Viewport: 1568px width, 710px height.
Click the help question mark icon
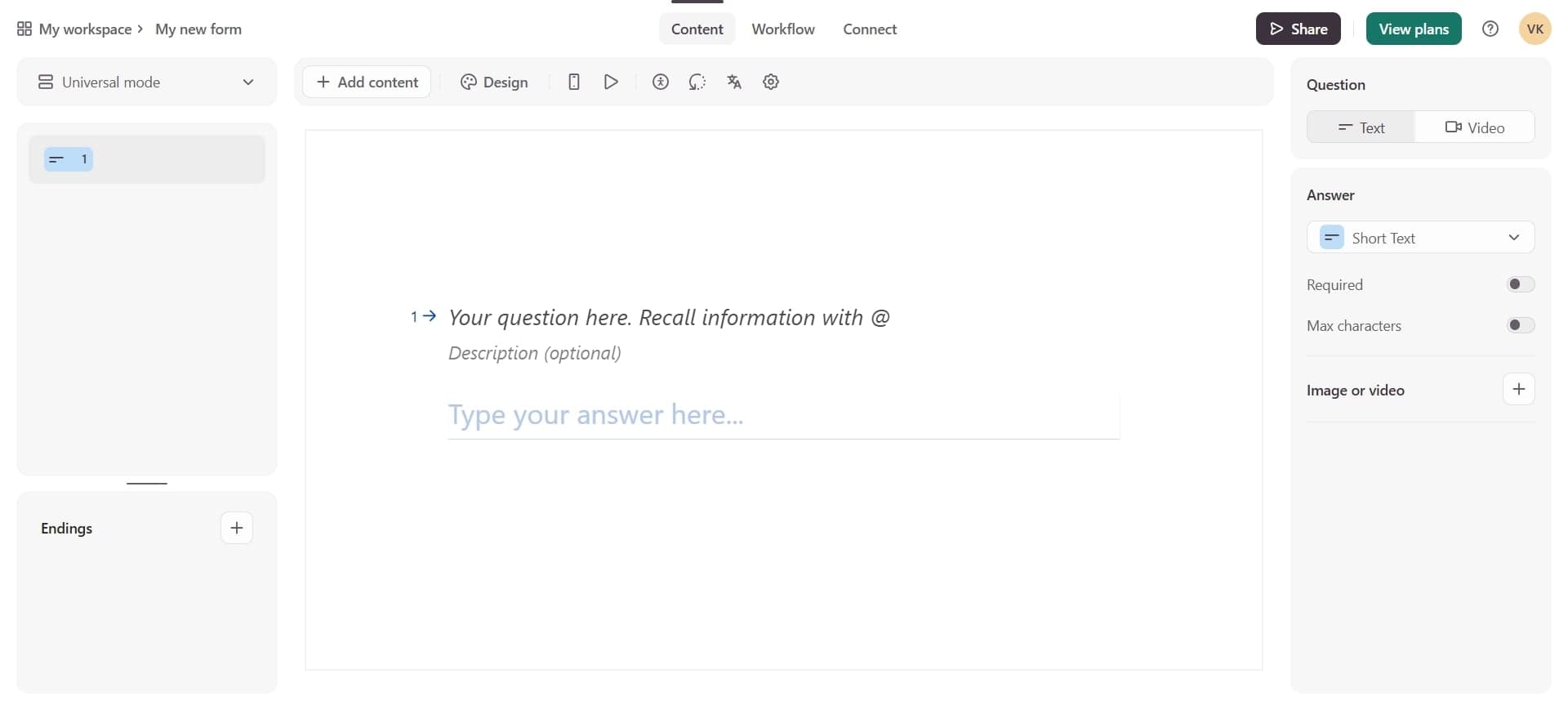(1490, 29)
